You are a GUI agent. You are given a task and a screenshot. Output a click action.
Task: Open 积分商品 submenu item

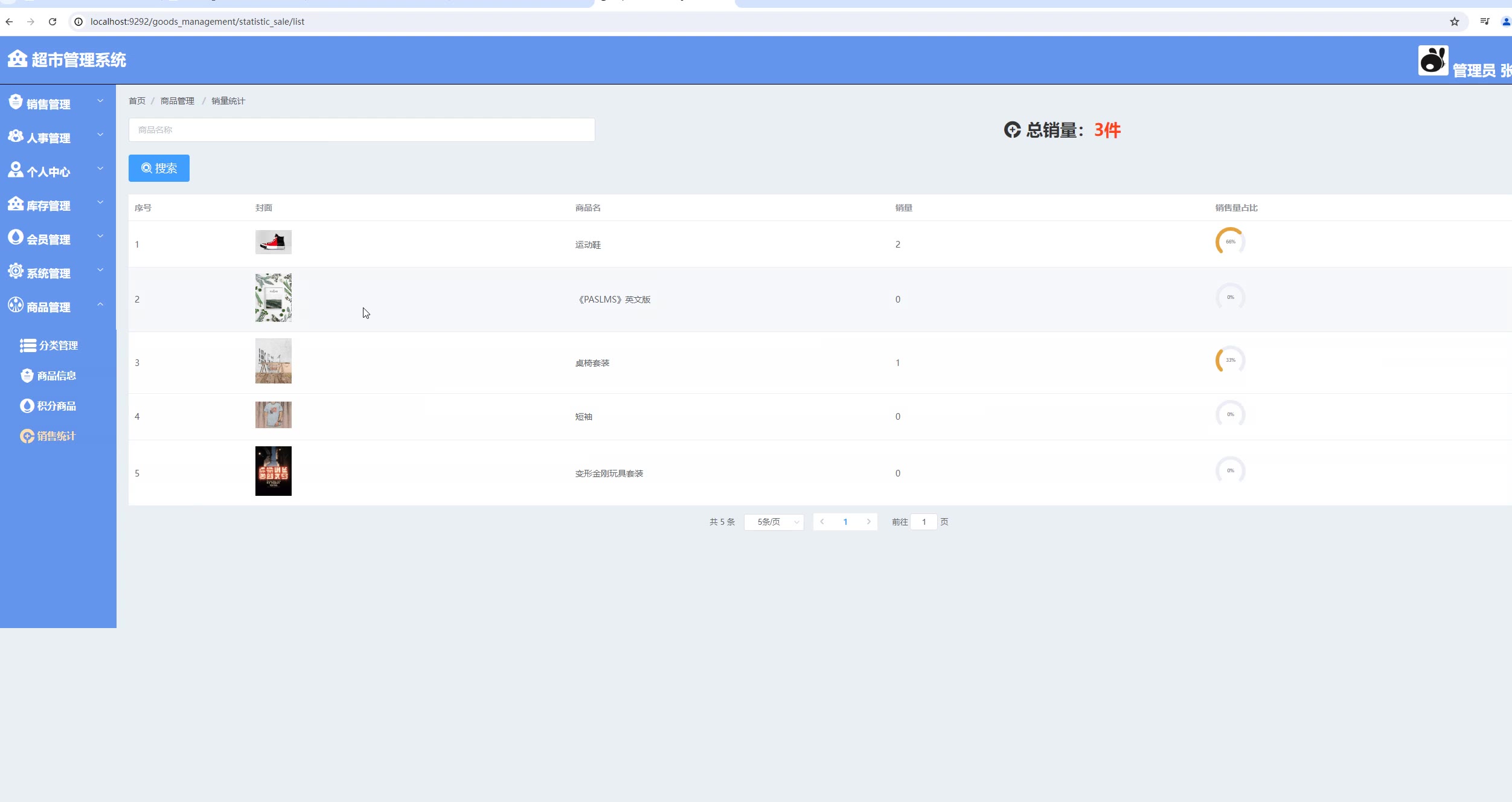click(56, 406)
